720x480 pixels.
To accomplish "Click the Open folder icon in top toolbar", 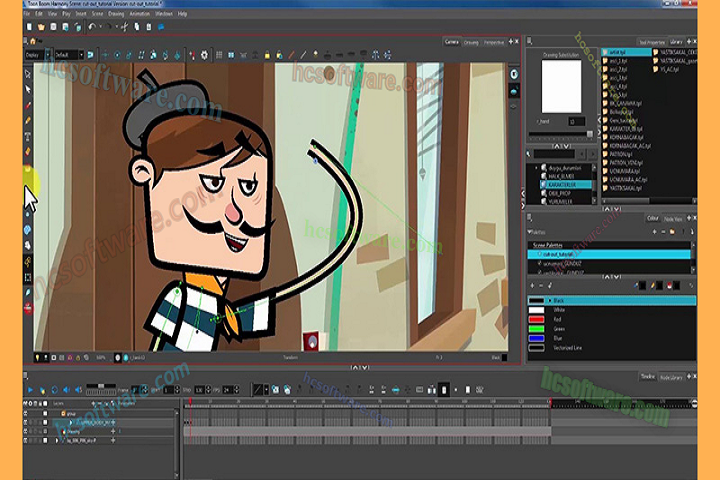I will [41, 27].
